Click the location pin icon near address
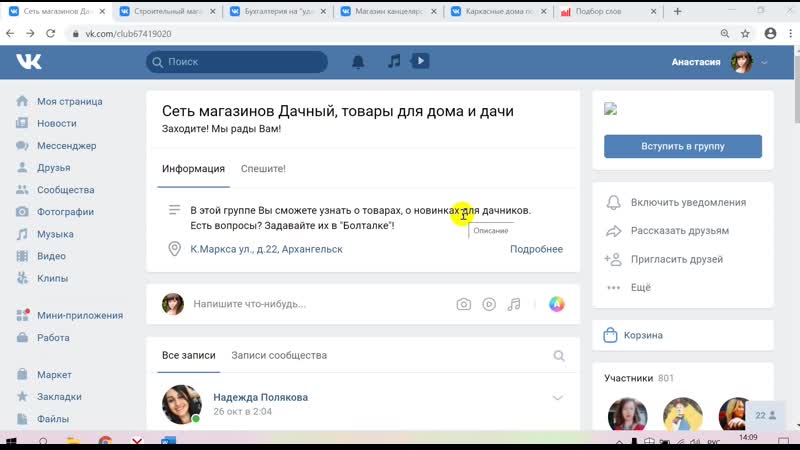This screenshot has width=800, height=450. (x=174, y=249)
